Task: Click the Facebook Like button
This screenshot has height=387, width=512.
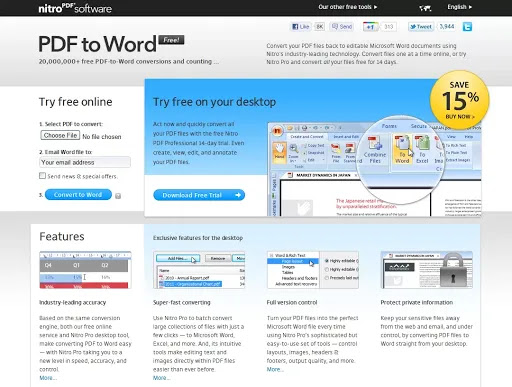Action: click(301, 27)
